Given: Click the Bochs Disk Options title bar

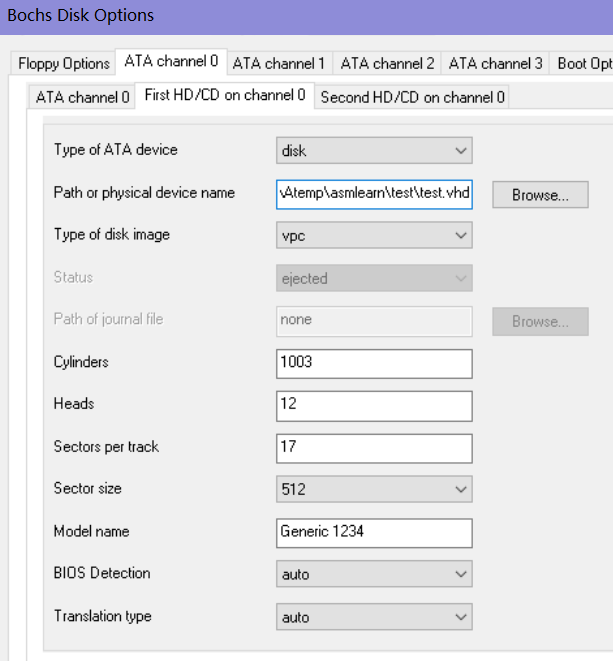Looking at the screenshot, I should 306,17.
